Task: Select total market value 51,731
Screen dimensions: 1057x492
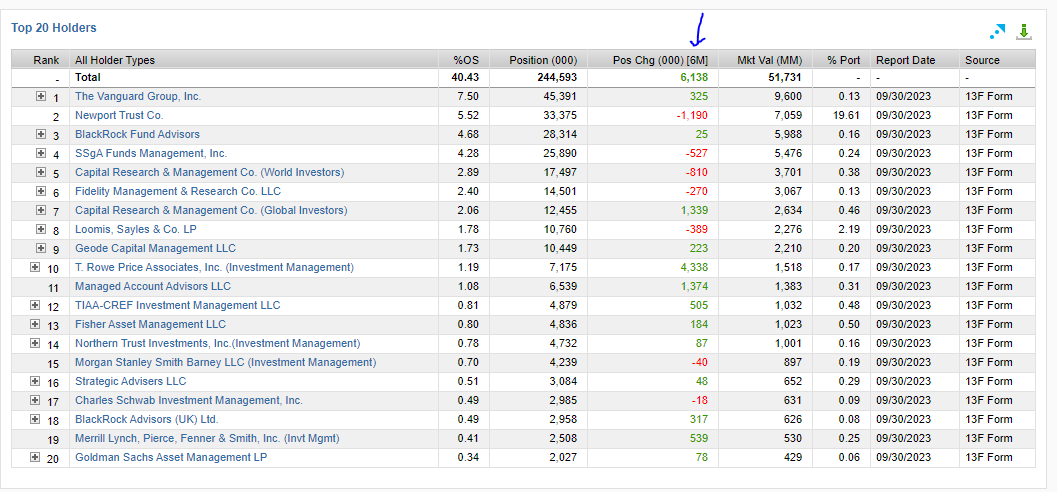Action: point(787,78)
